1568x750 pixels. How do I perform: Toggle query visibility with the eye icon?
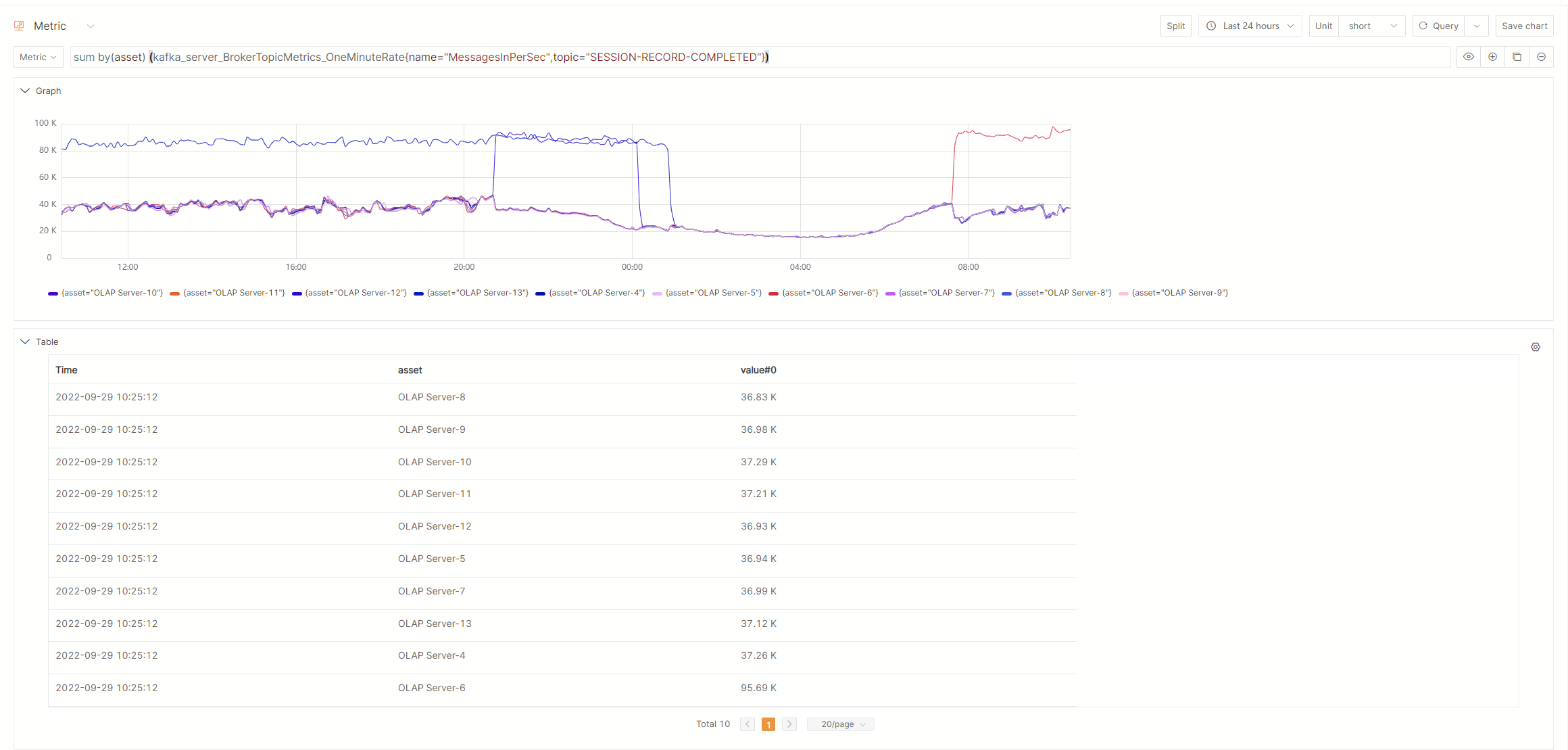(x=1468, y=57)
